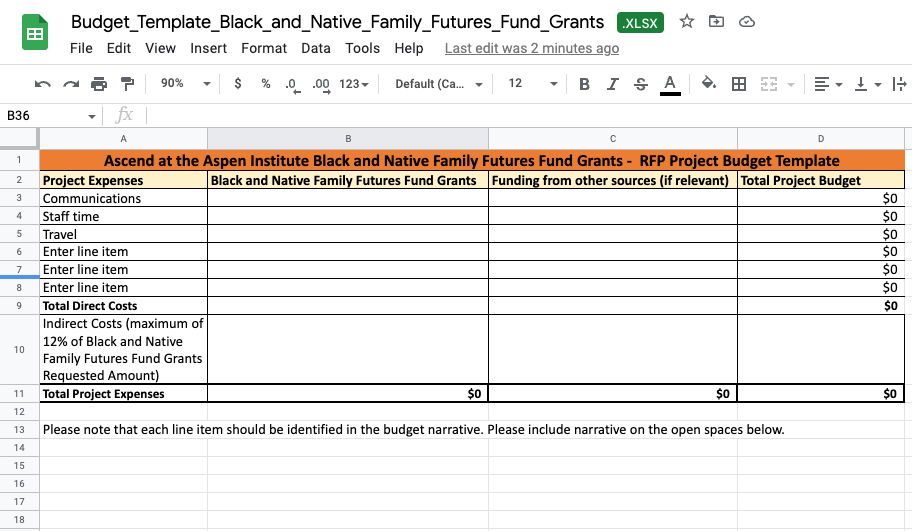This screenshot has height=531, width=912.
Task: Toggle bold formatting
Action: (585, 84)
